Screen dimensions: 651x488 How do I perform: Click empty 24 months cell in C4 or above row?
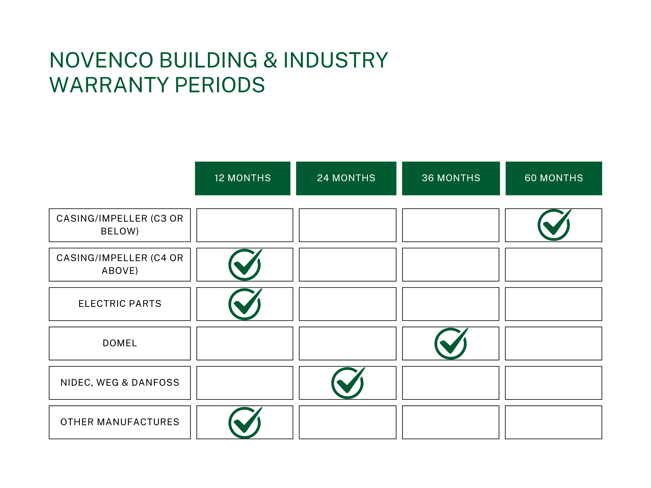point(348,265)
